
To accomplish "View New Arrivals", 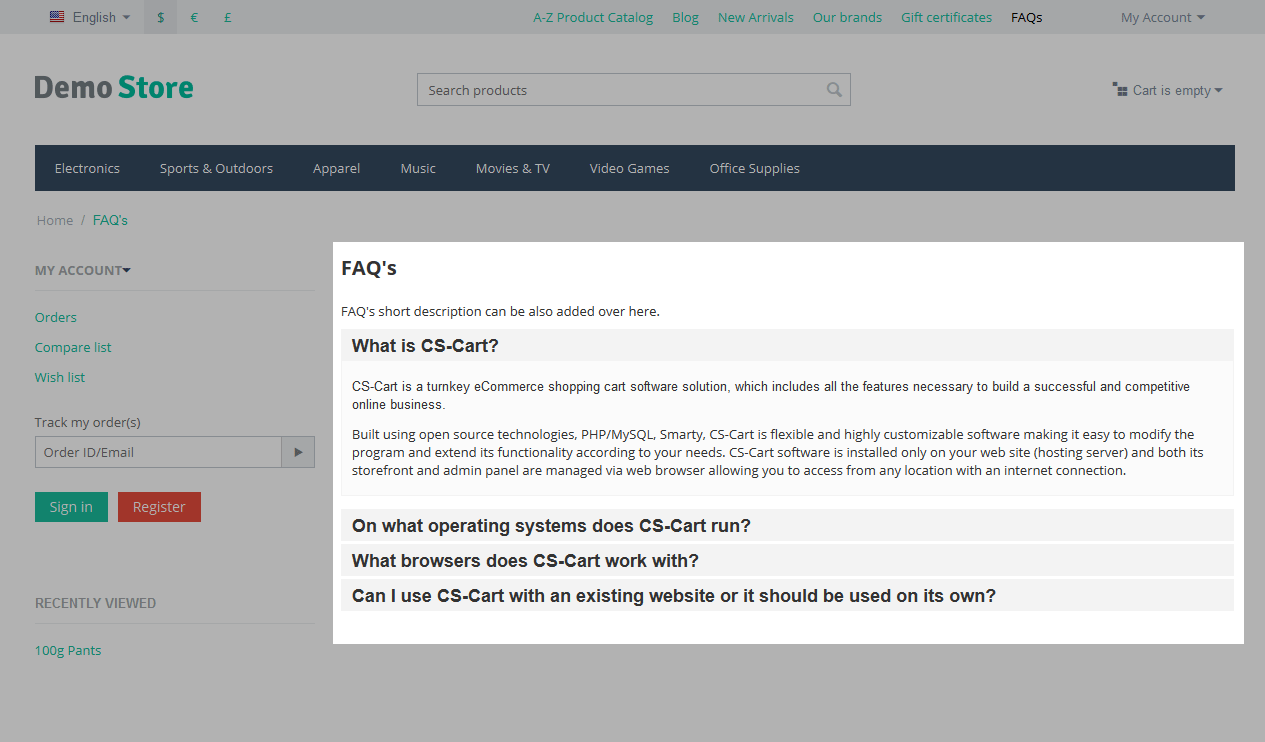I will (x=756, y=17).
